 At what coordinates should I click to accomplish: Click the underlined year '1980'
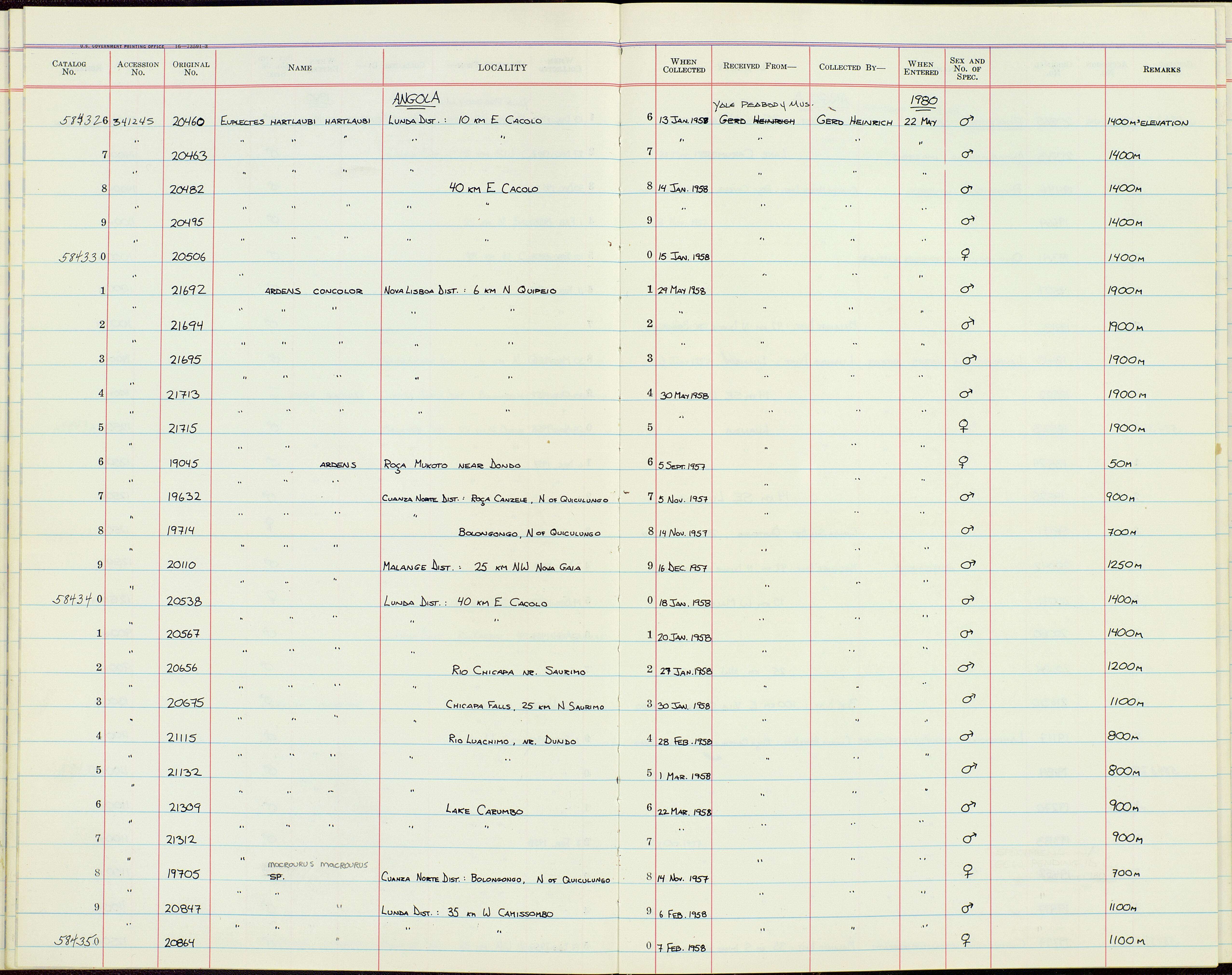coord(923,102)
